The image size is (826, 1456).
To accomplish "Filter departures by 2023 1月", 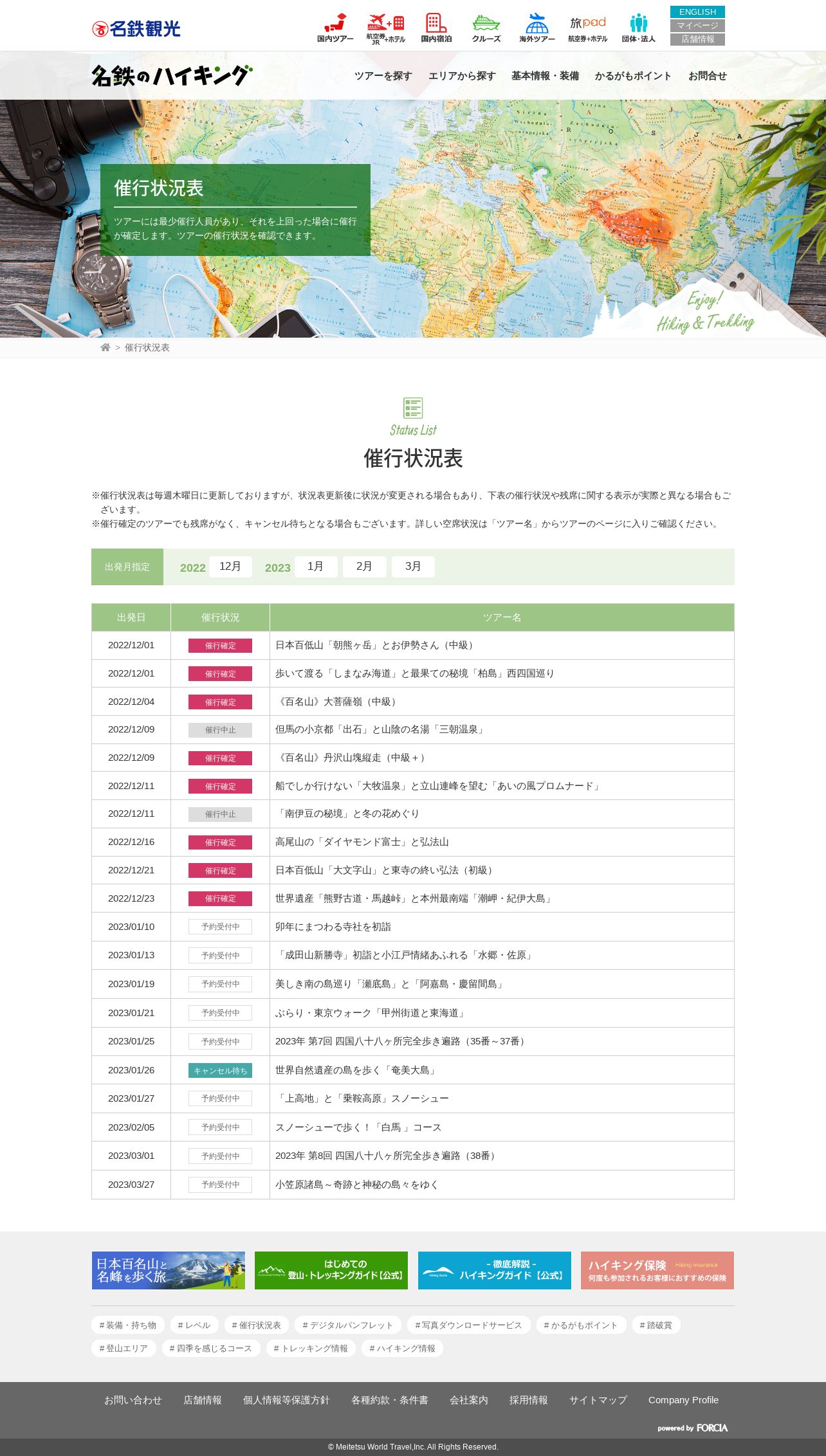I will click(315, 567).
